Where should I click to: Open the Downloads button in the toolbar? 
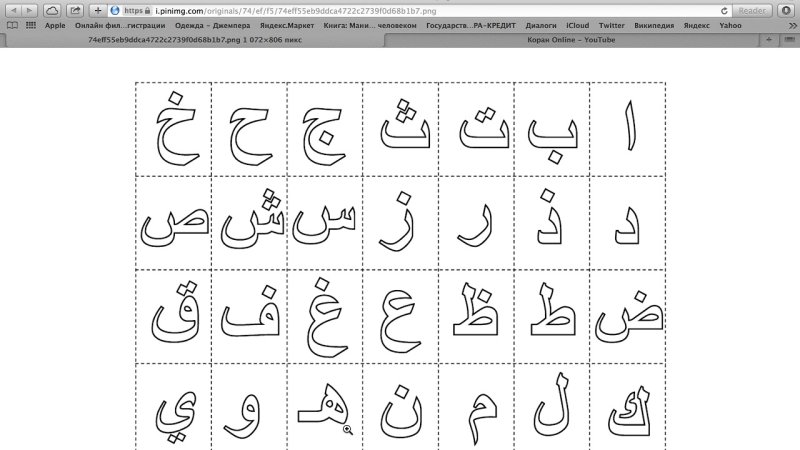787,10
